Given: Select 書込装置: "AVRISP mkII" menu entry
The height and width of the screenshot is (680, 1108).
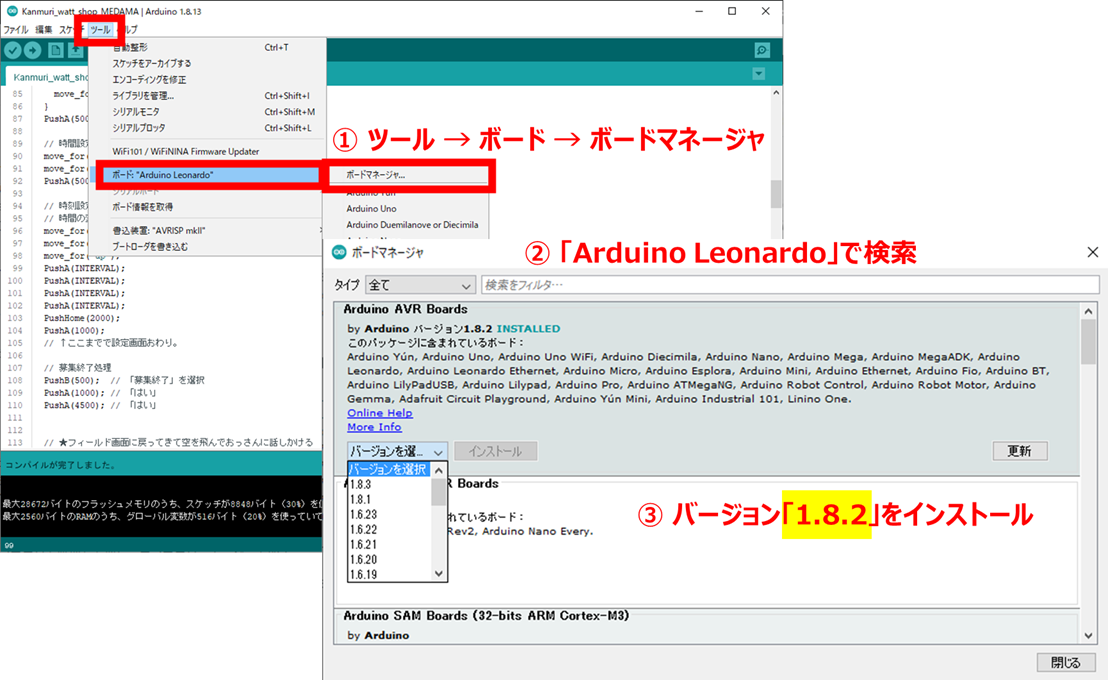Looking at the screenshot, I should pos(207,230).
